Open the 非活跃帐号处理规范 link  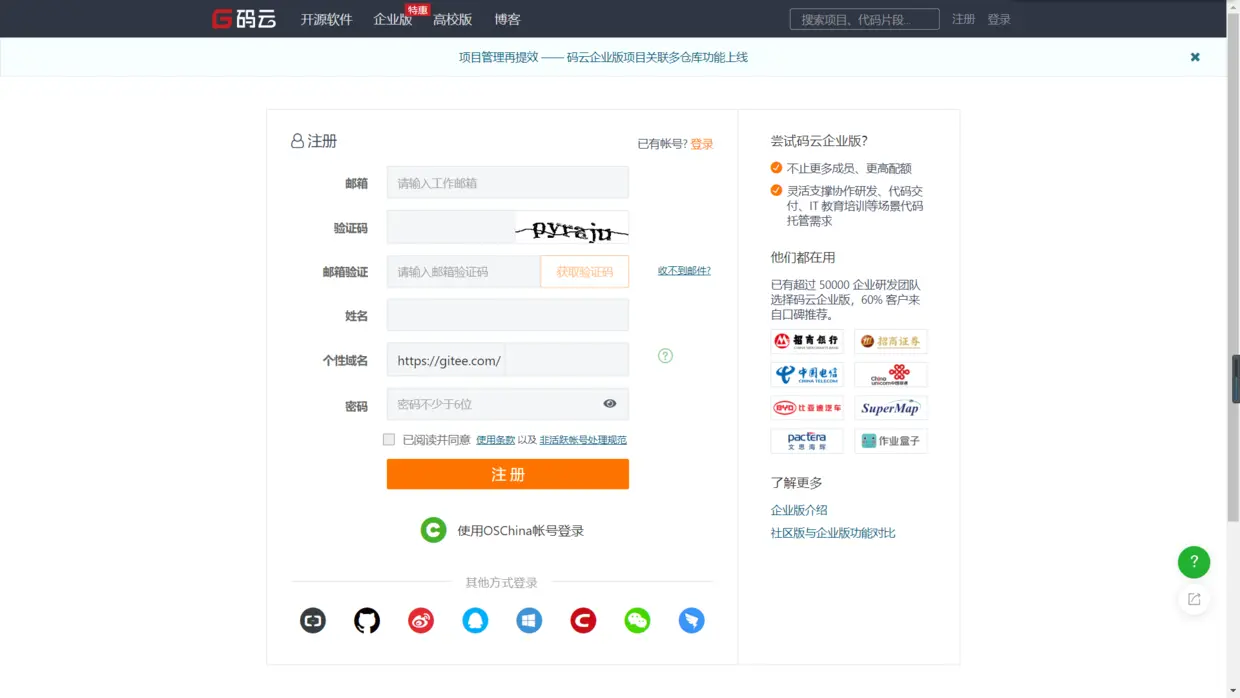coord(583,440)
